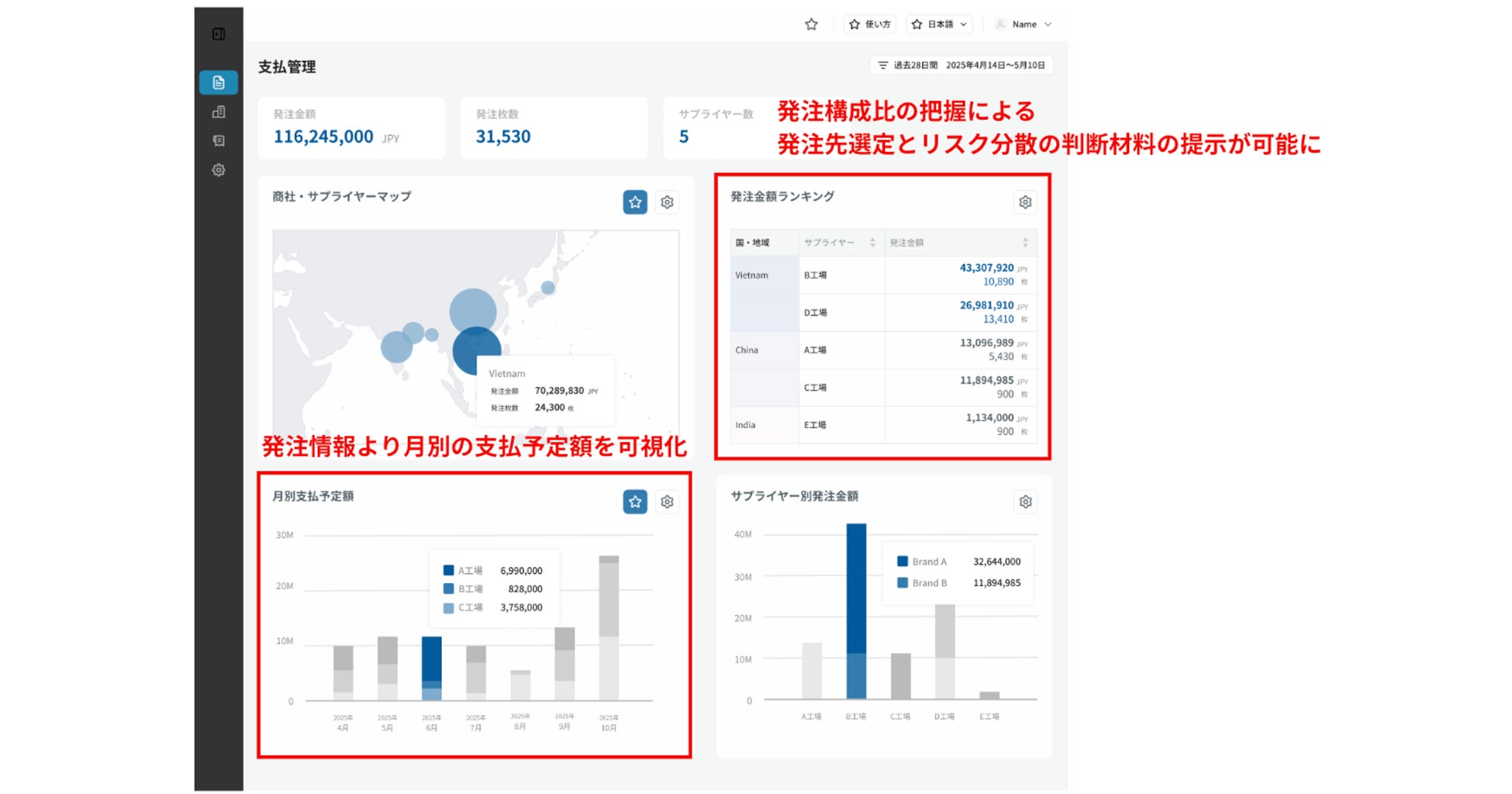Open the 日本語 language dropdown

point(940,24)
